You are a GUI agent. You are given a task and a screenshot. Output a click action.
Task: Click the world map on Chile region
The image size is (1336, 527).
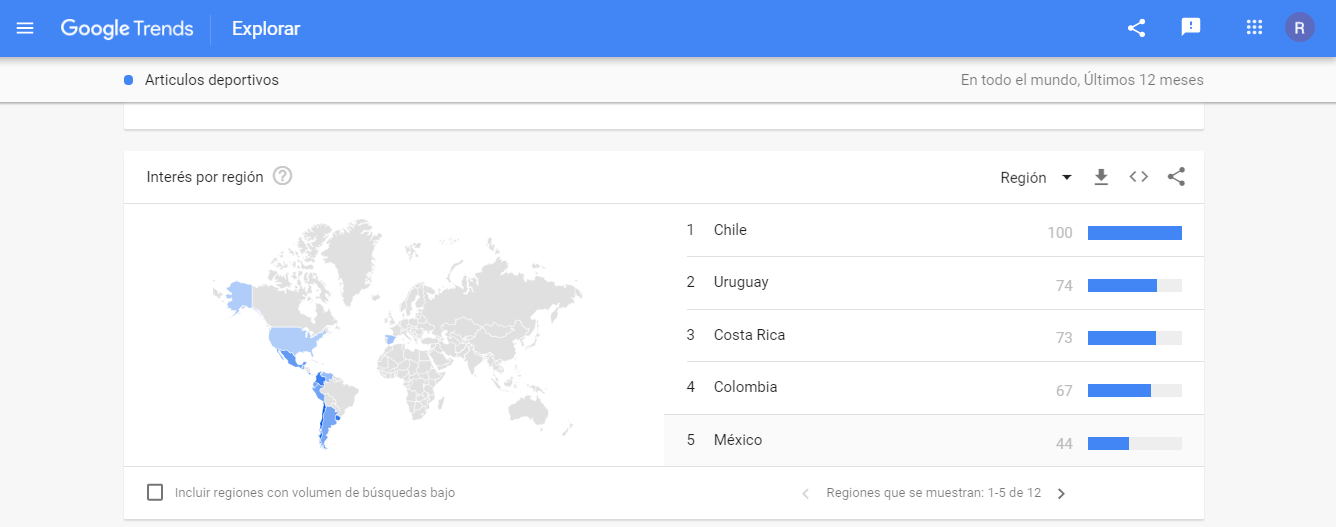tap(321, 425)
